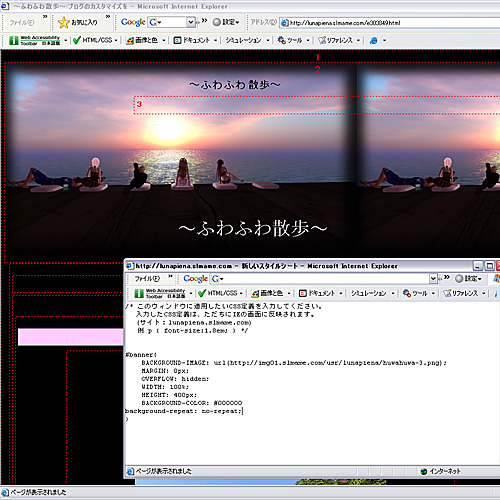
Task: Click end of background-repeat: no-repeat; line
Action: [242, 411]
